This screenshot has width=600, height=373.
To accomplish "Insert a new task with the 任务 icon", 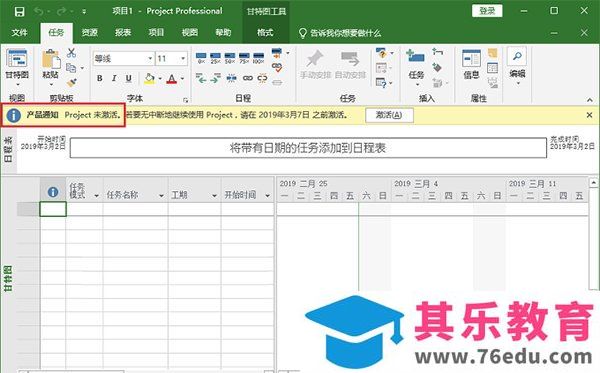I will click(416, 66).
